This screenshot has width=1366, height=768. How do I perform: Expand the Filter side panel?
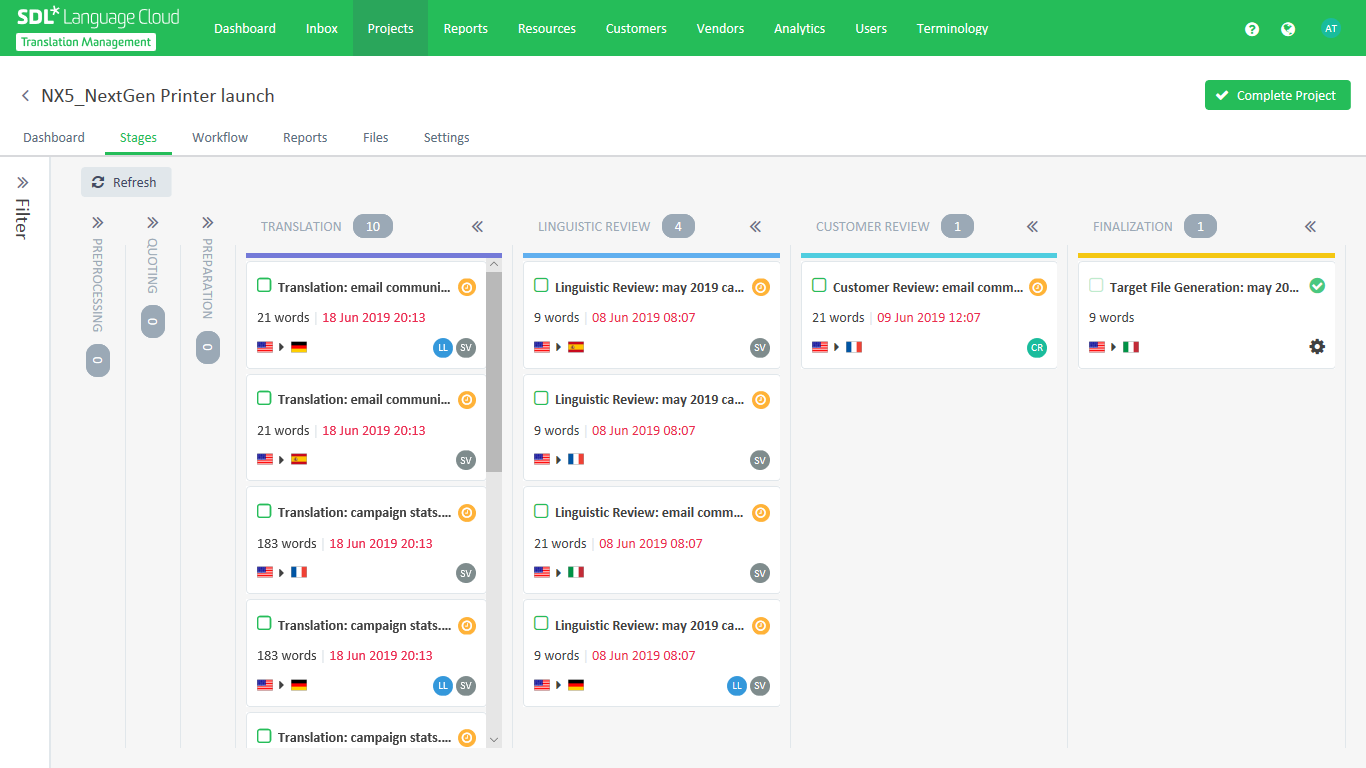point(23,183)
